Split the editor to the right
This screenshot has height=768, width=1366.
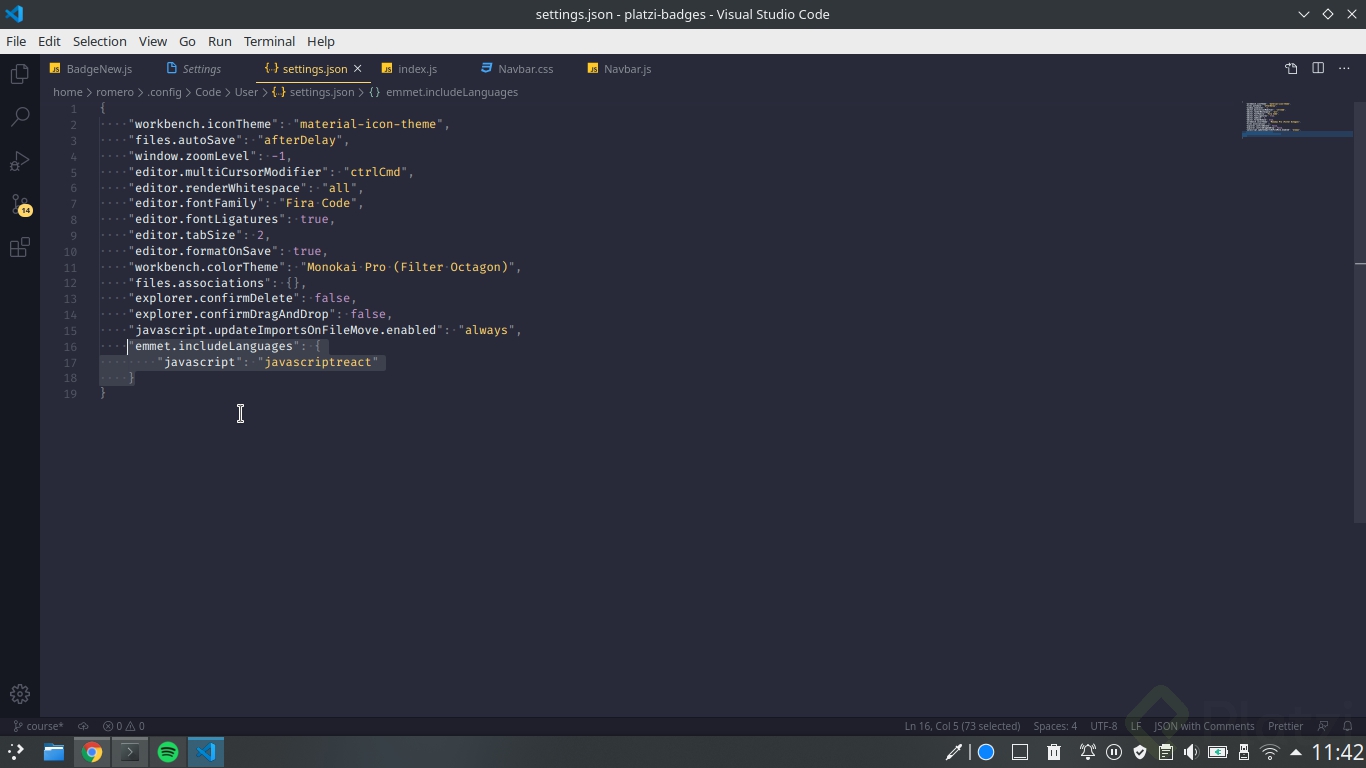coord(1318,68)
